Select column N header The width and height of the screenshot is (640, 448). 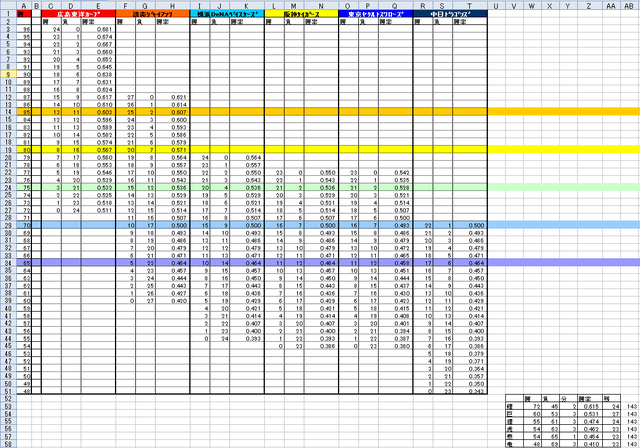[321, 6]
